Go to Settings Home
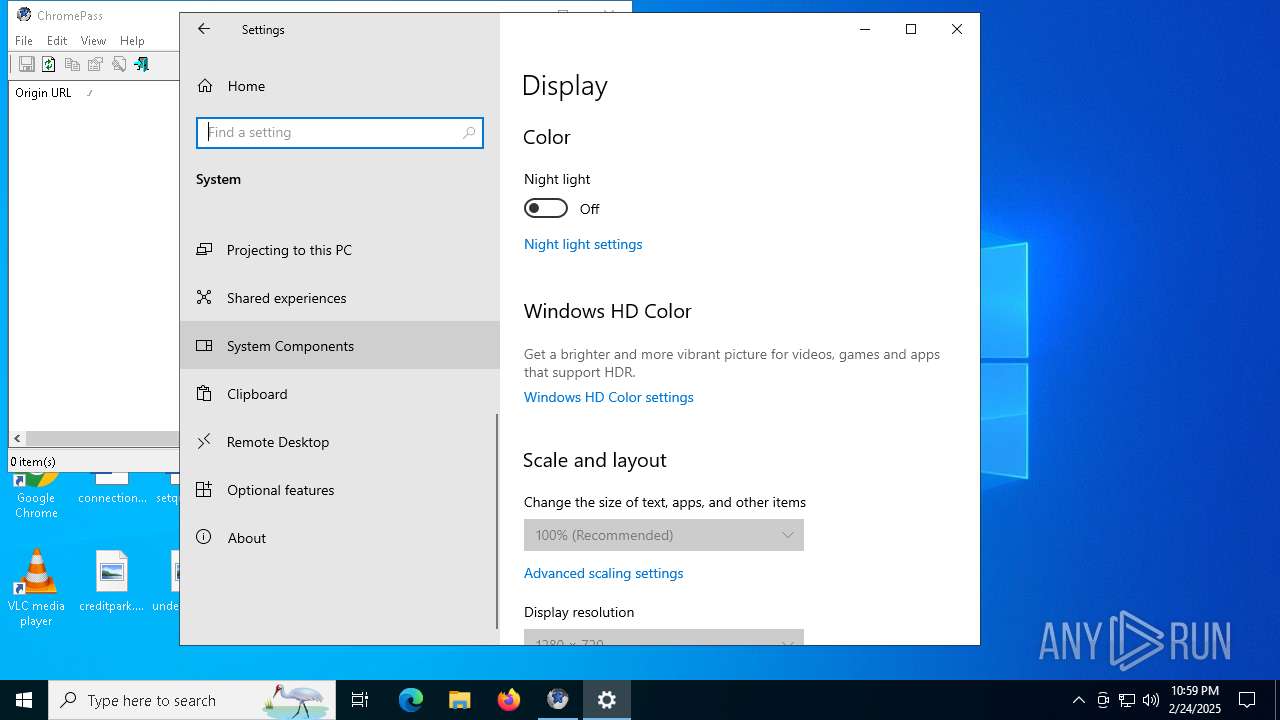 [340, 86]
